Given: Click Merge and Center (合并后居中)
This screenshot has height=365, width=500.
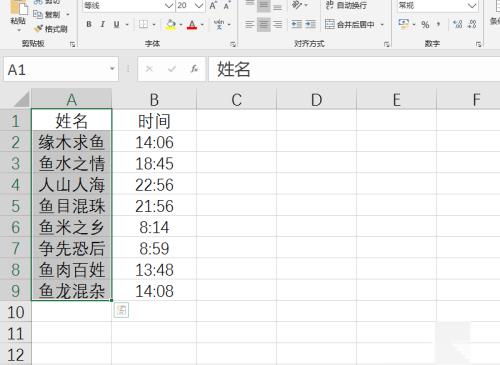Looking at the screenshot, I should click(350, 24).
